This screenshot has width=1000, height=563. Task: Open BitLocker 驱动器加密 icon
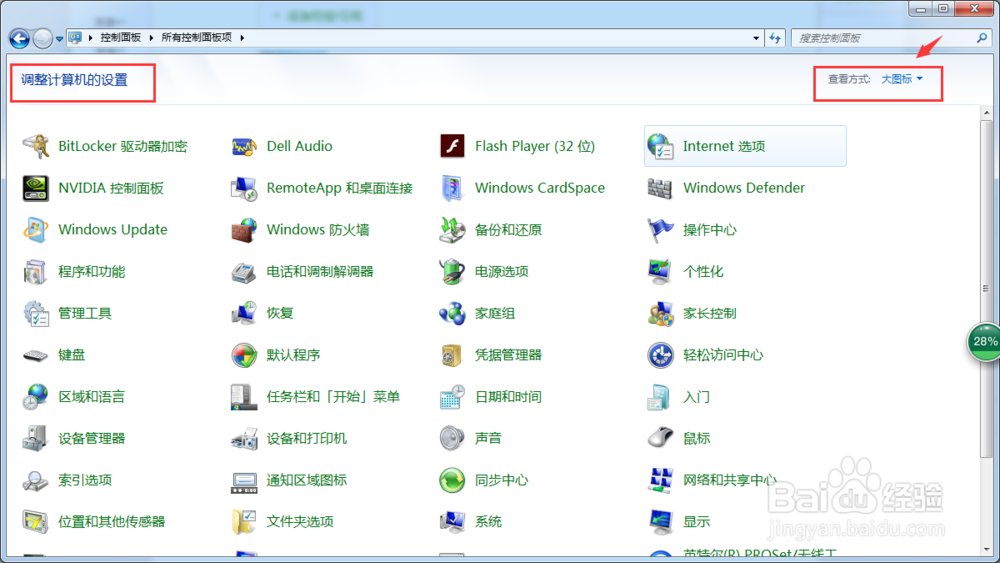click(36, 146)
